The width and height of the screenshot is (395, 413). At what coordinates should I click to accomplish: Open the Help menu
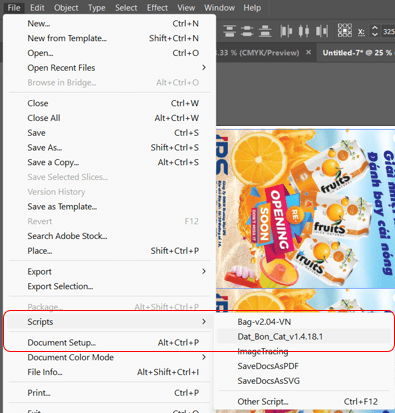tap(252, 7)
